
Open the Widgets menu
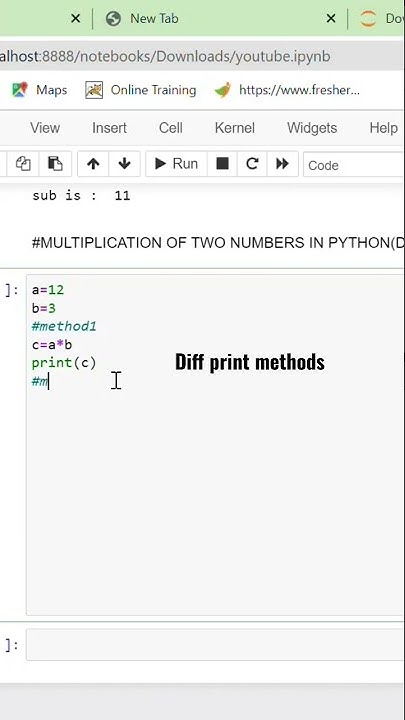pyautogui.click(x=312, y=128)
